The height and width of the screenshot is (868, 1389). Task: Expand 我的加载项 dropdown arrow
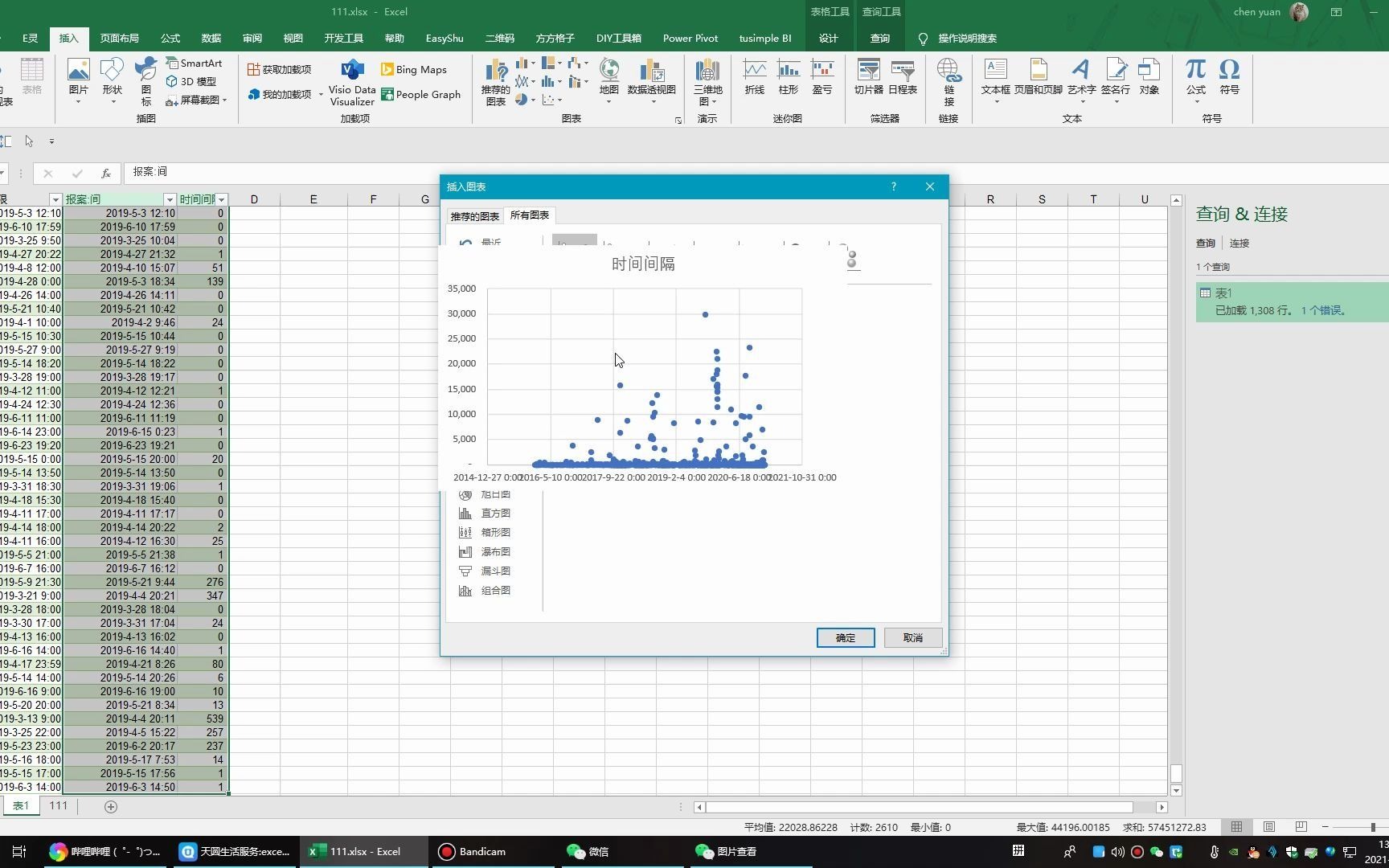click(x=321, y=95)
